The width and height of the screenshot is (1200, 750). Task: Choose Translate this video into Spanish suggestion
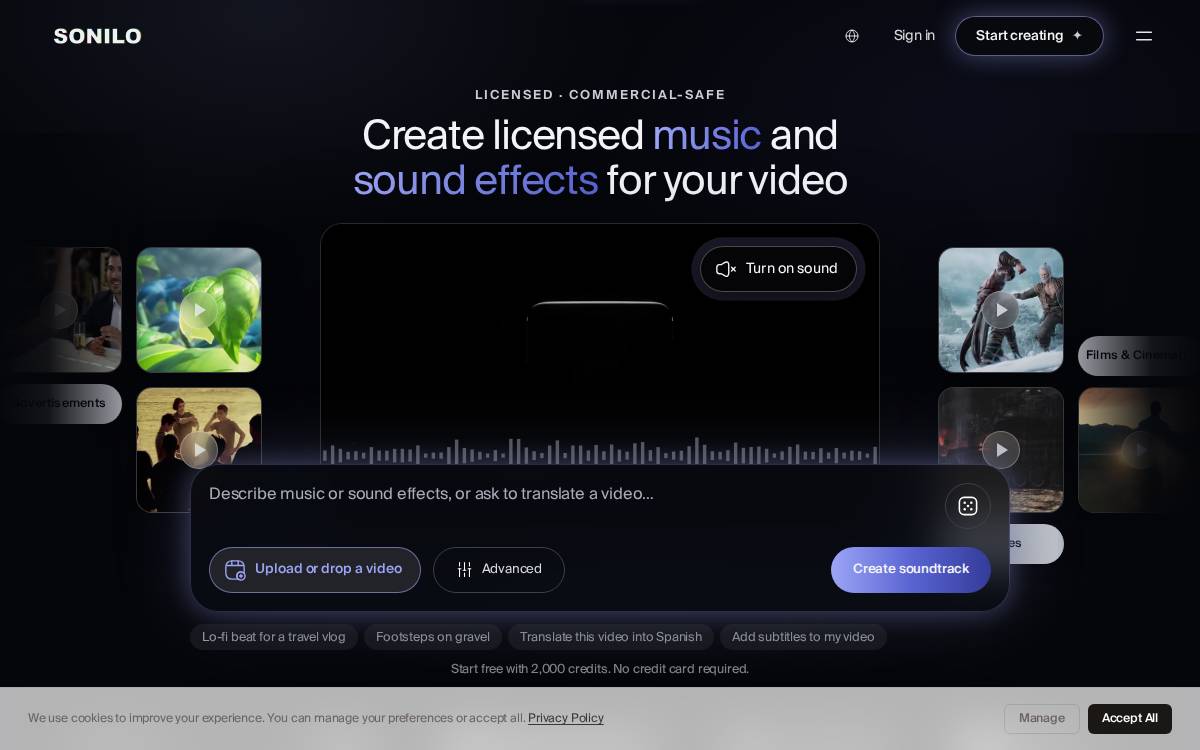point(611,637)
